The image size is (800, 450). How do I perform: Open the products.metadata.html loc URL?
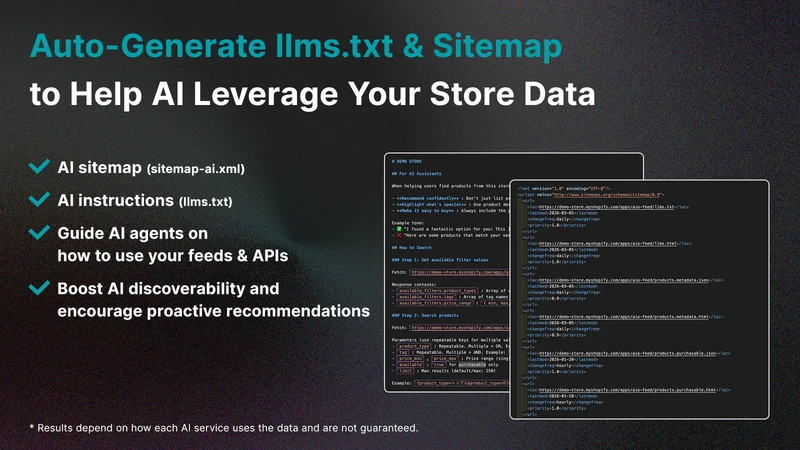pyautogui.click(x=623, y=317)
